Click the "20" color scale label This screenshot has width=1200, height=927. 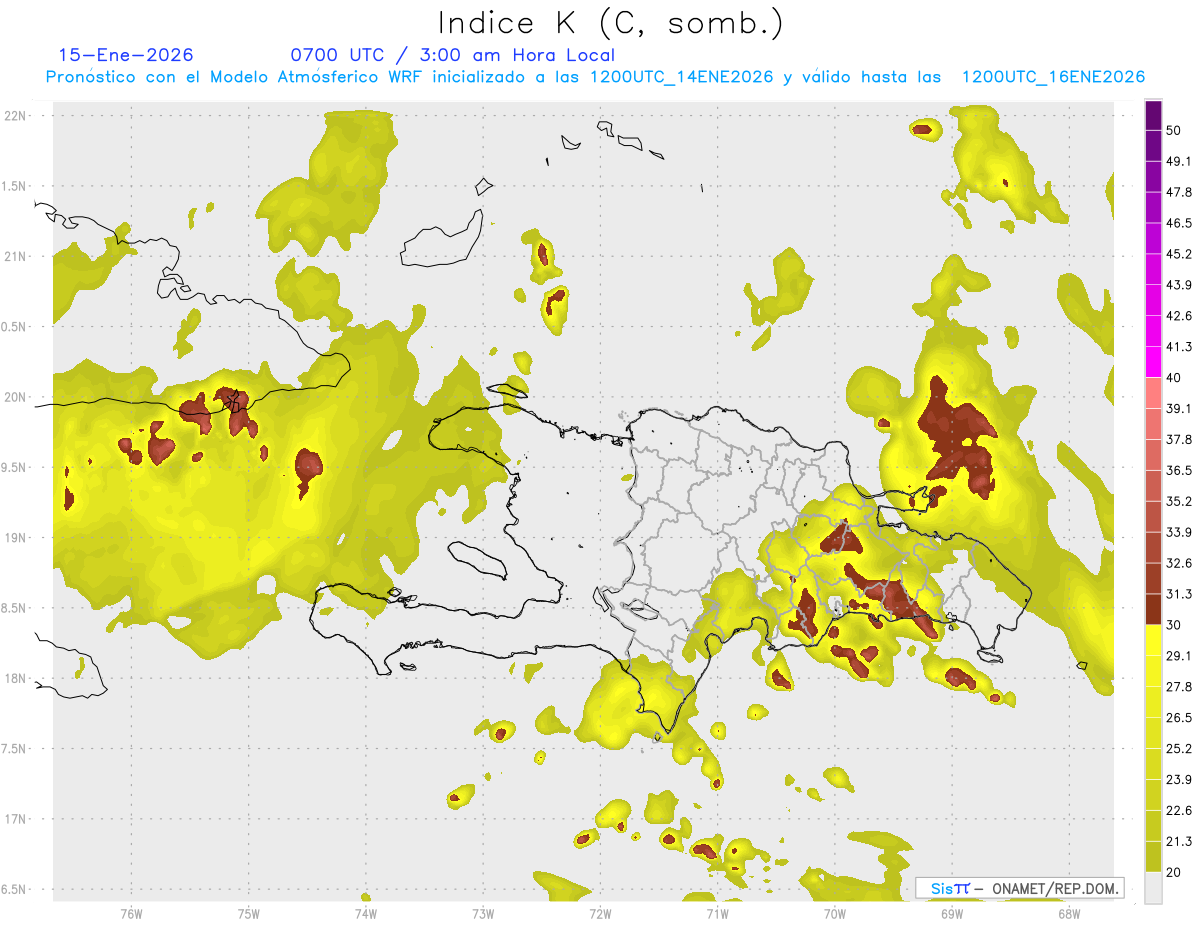[1174, 872]
